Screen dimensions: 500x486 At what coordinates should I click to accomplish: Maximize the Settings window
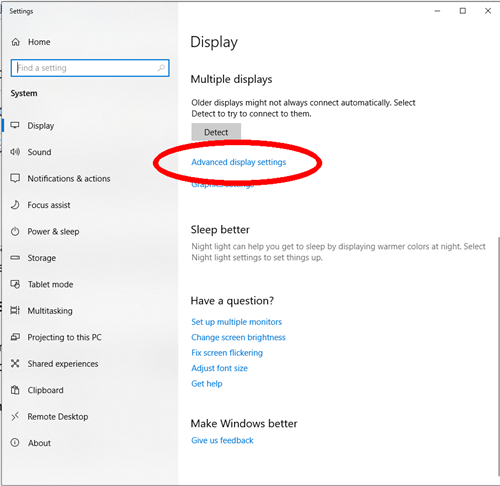pyautogui.click(x=463, y=11)
